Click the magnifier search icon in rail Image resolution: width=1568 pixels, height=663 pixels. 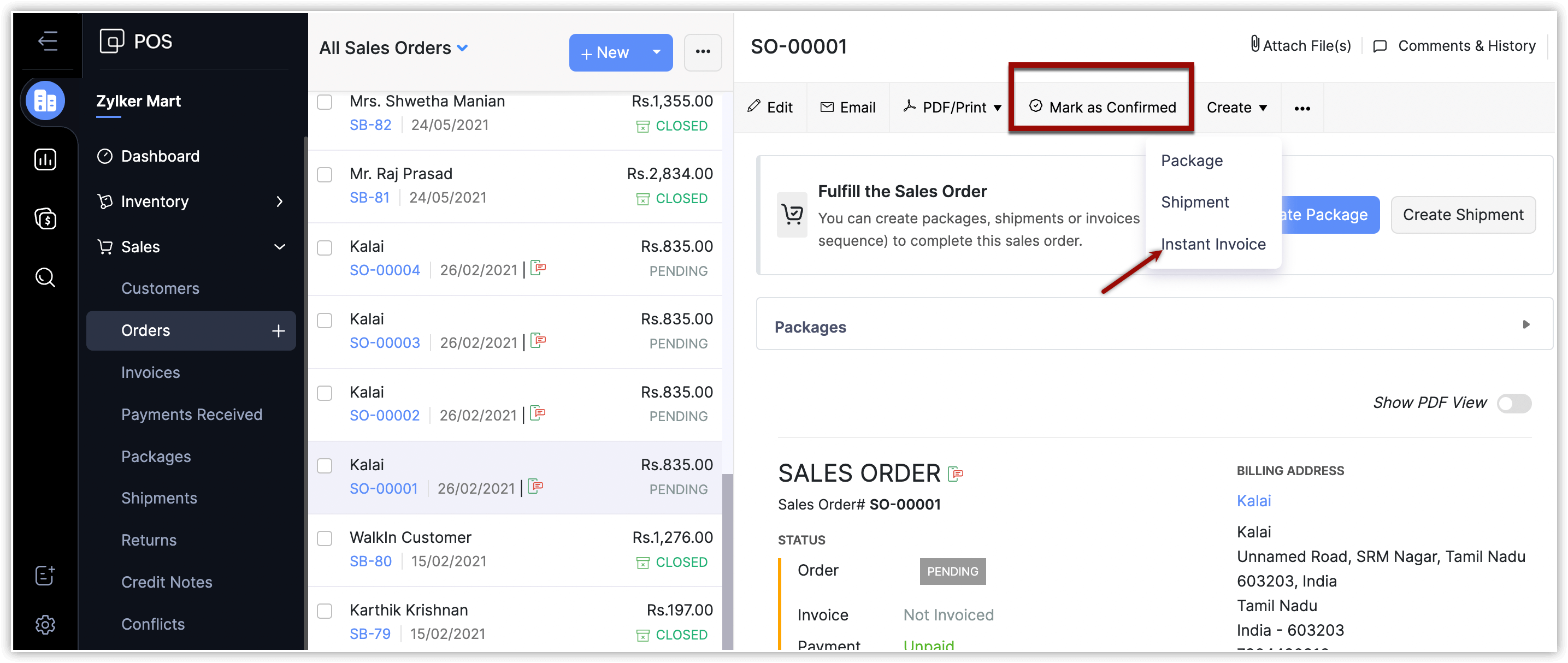[46, 277]
